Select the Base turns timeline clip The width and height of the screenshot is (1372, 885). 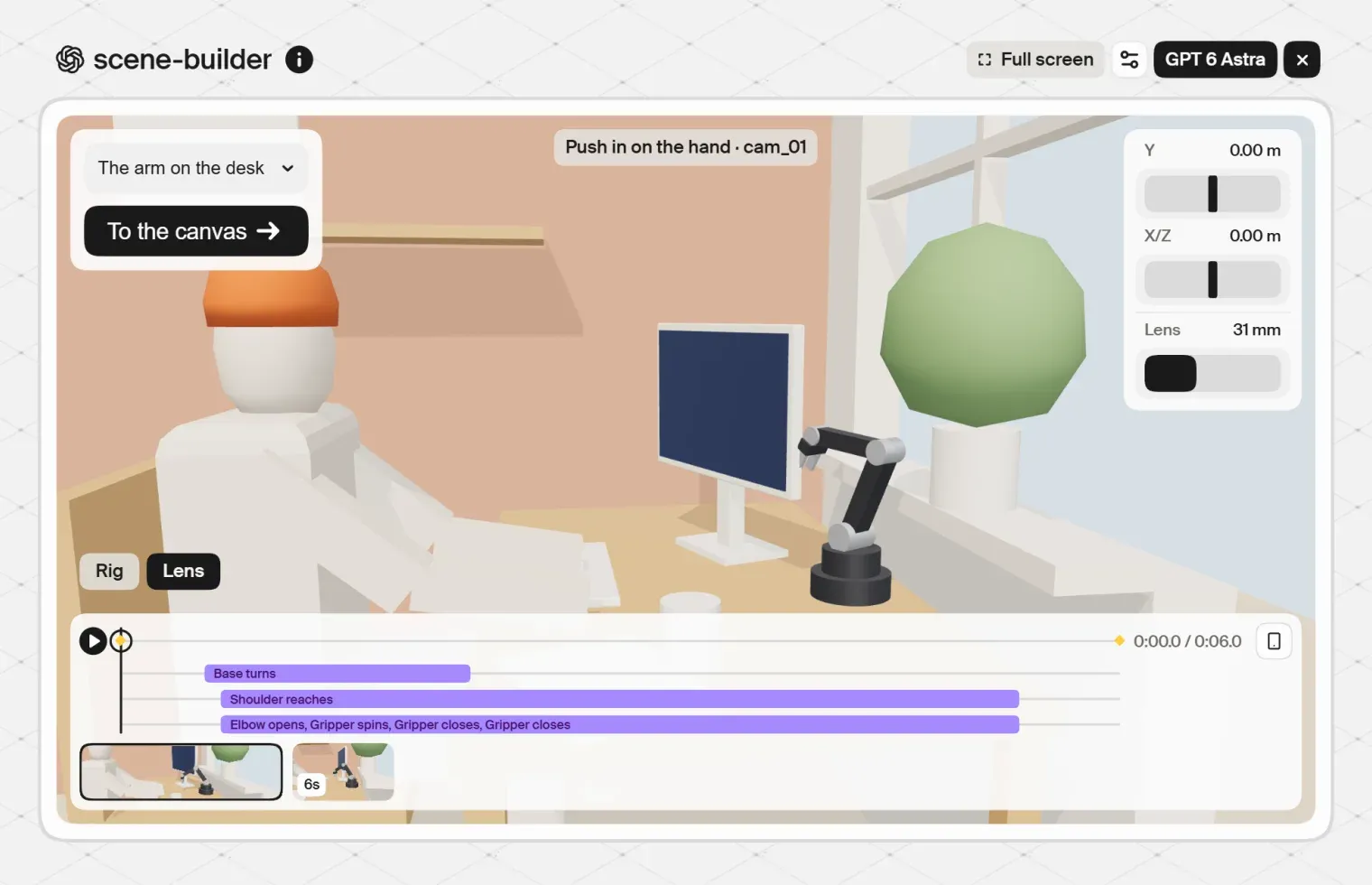[338, 674]
